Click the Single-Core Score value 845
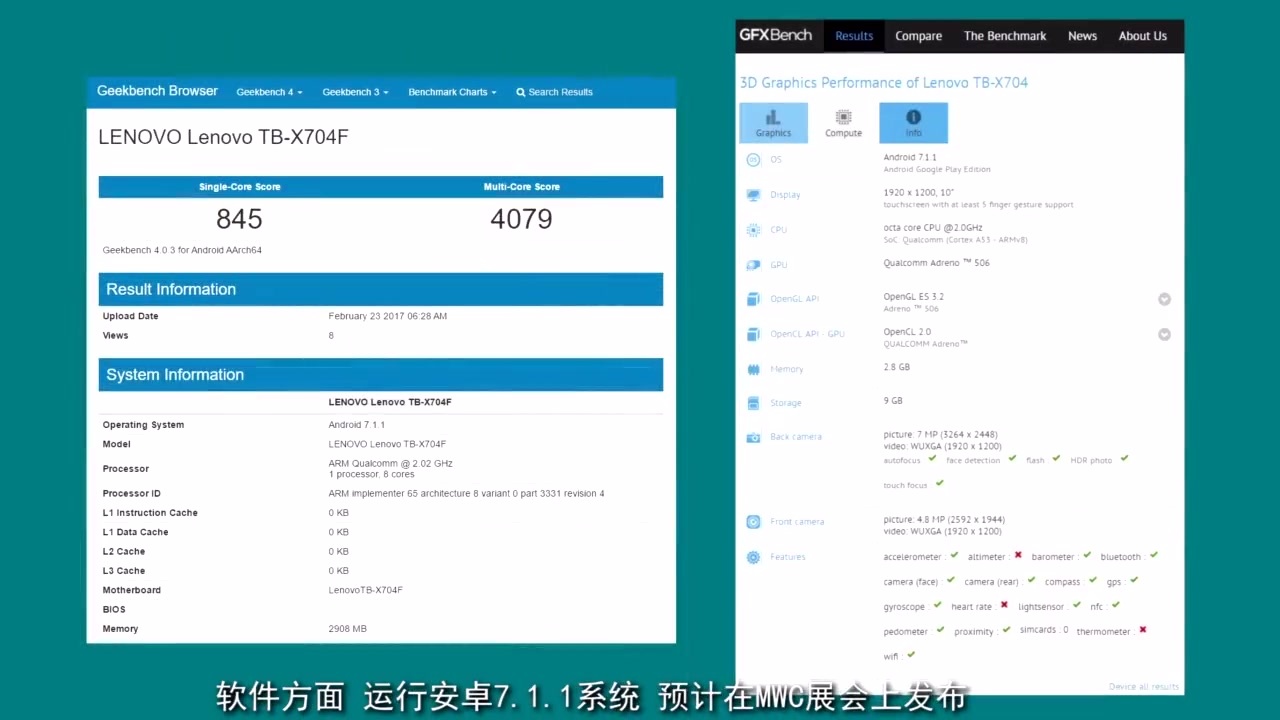Viewport: 1280px width, 720px height. tap(239, 219)
